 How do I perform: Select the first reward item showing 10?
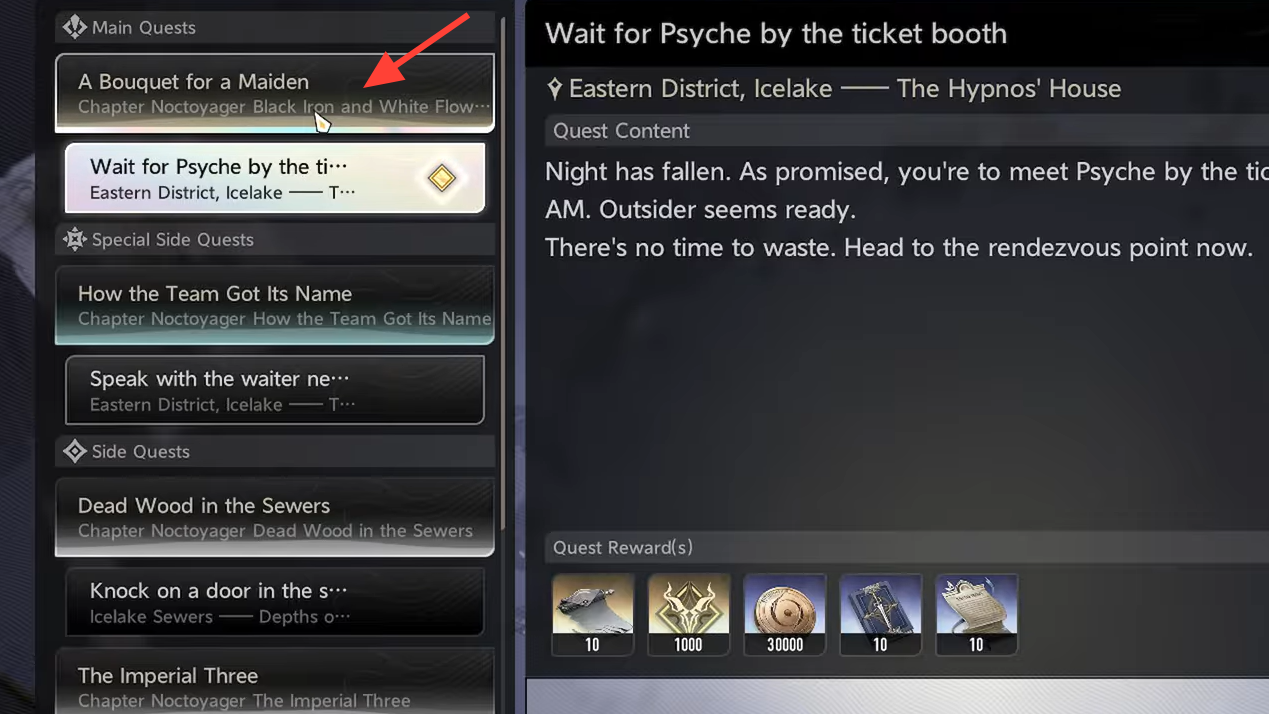[x=593, y=615]
